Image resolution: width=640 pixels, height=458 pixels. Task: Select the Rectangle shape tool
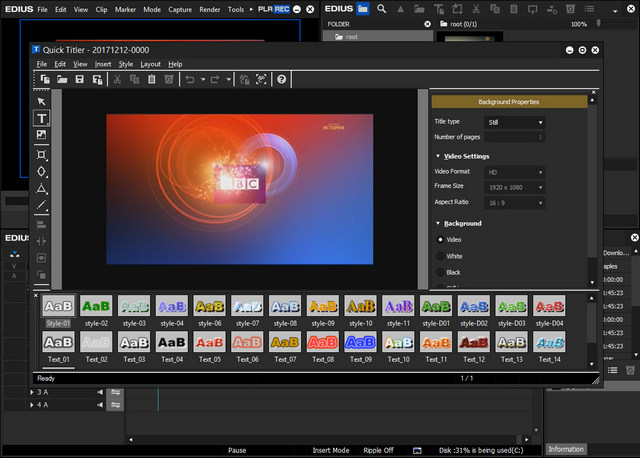42,154
